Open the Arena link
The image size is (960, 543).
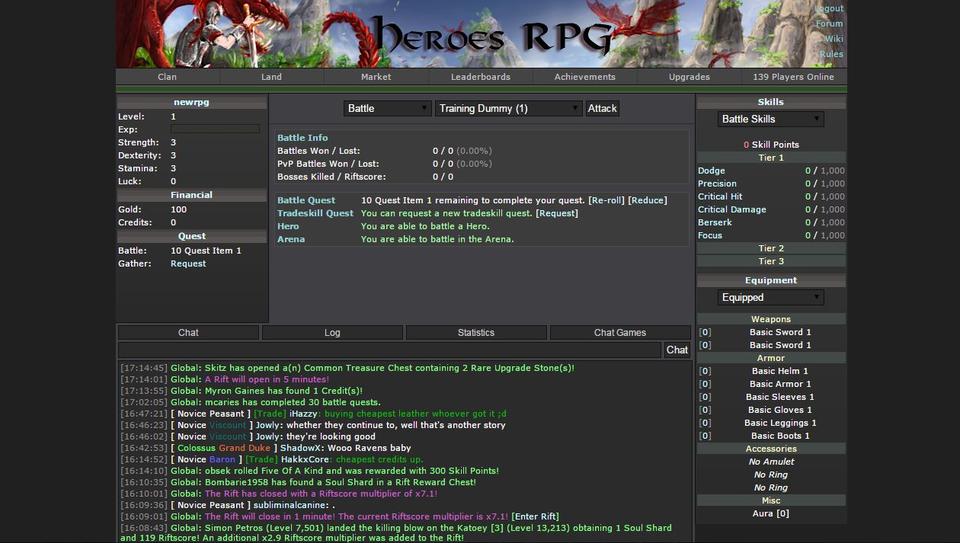(291, 239)
